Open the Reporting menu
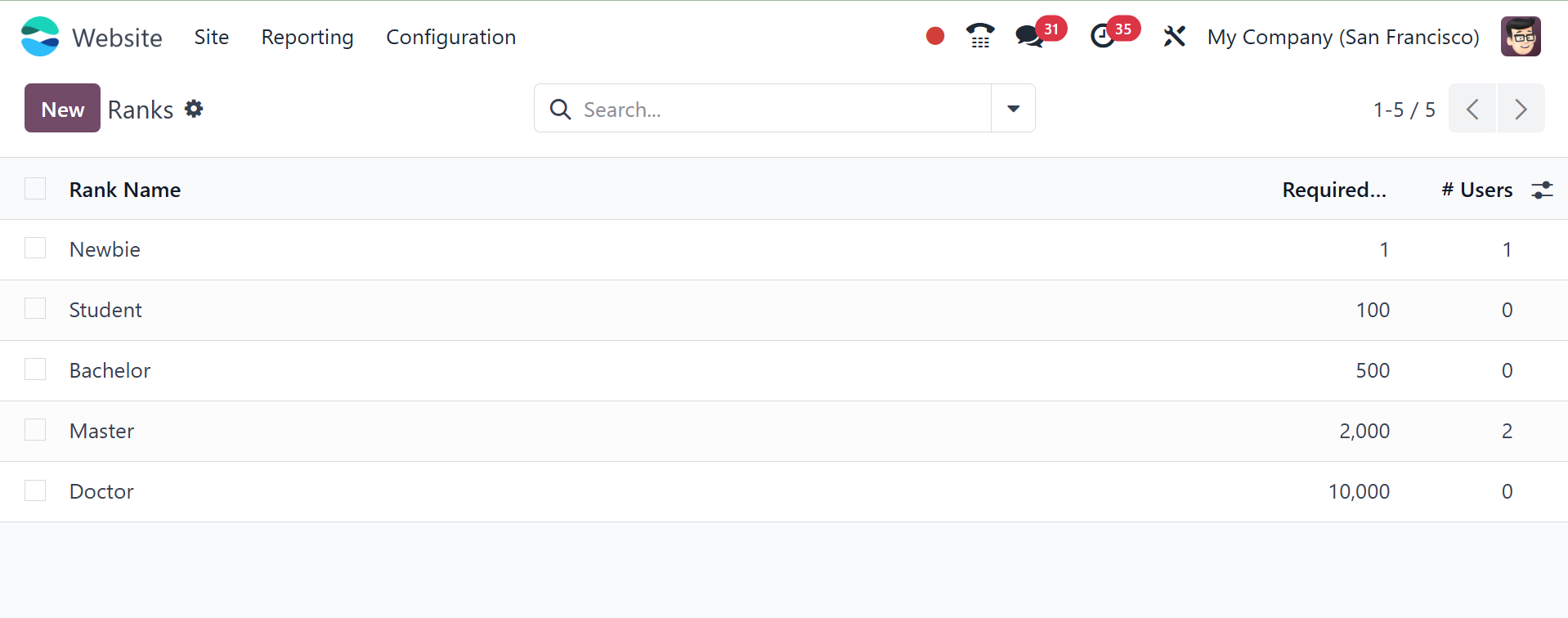Screen dimensions: 1568x618 pos(307,37)
